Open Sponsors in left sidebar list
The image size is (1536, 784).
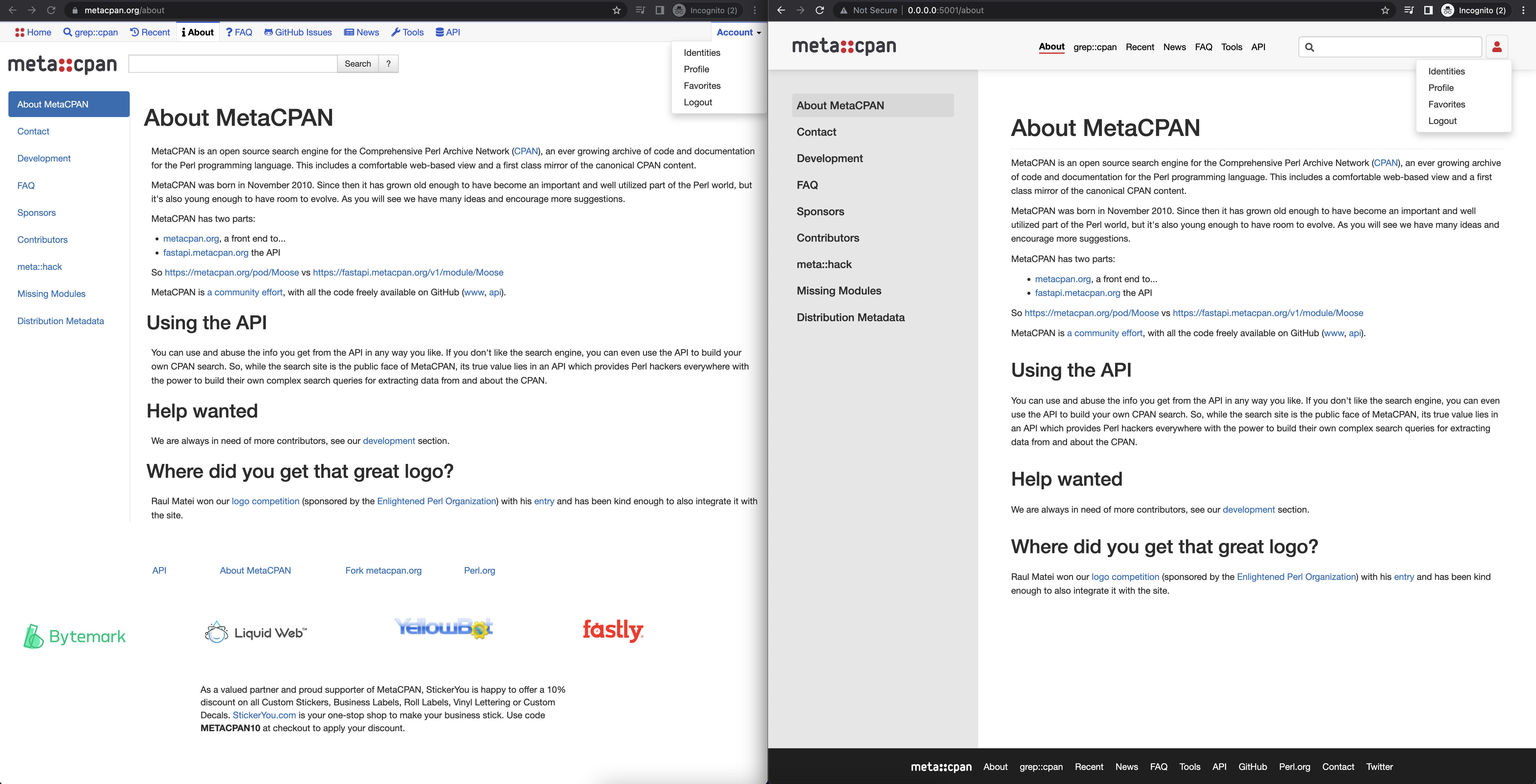click(36, 213)
